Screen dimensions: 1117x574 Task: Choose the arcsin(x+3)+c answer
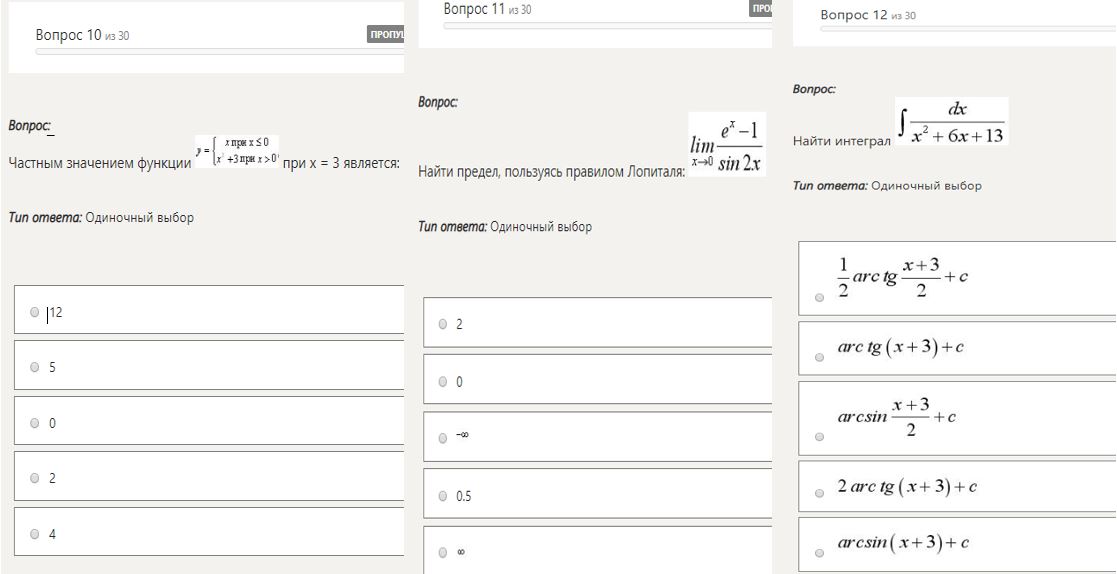[820, 552]
